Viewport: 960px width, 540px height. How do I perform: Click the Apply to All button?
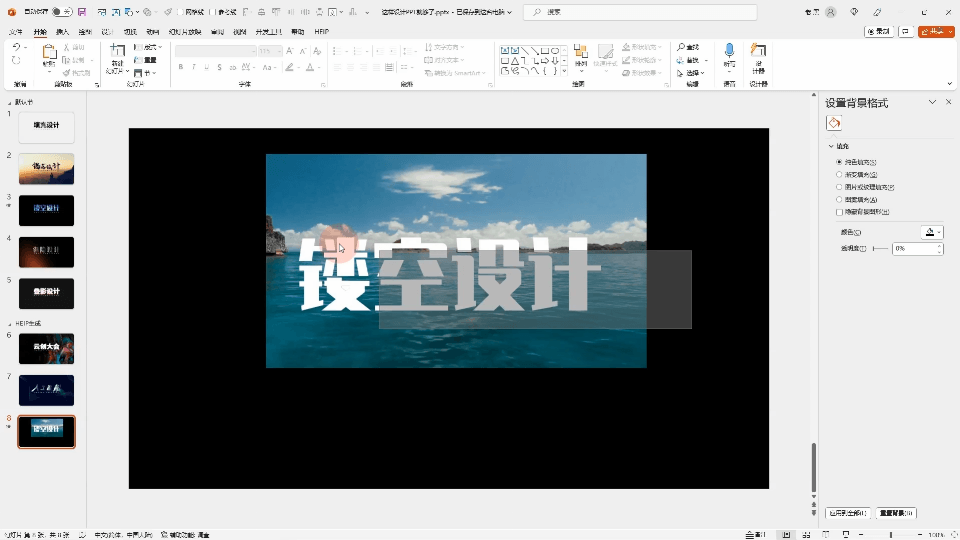pos(848,513)
